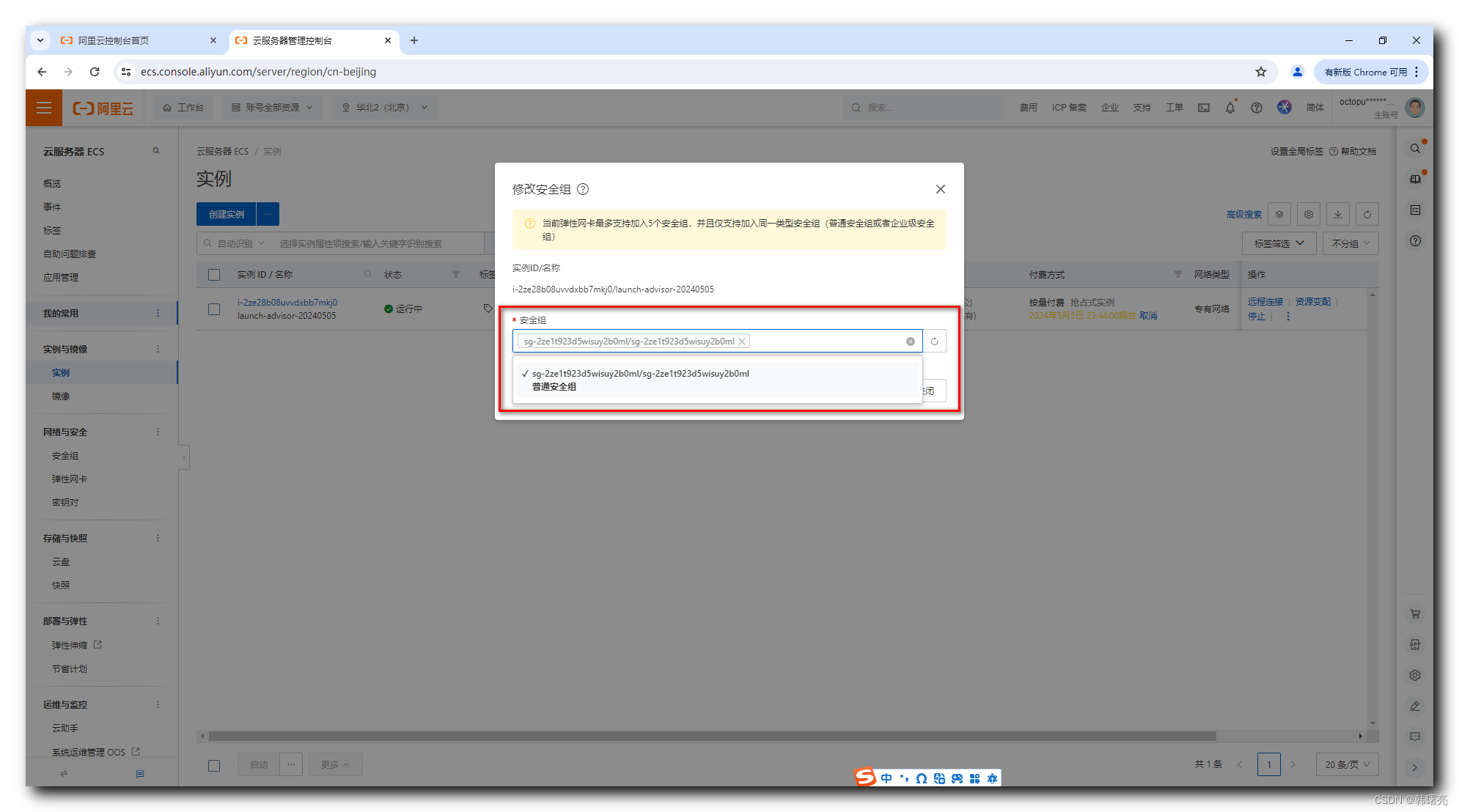Open the 20 条/页 page size dropdown
The image size is (1459, 812).
pos(1347,764)
